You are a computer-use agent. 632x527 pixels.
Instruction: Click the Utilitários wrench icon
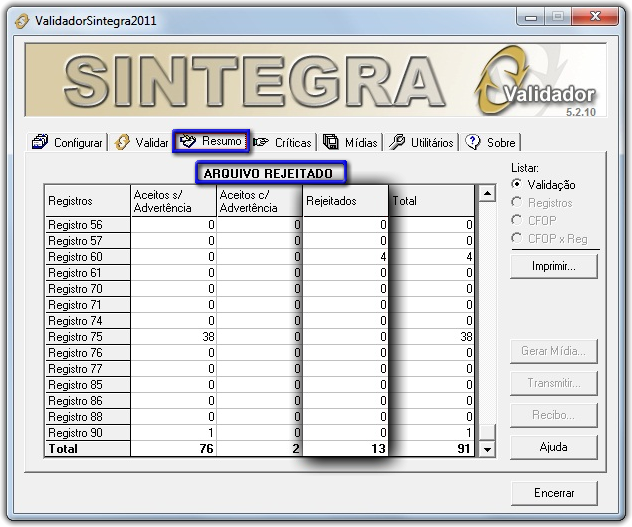(x=397, y=142)
